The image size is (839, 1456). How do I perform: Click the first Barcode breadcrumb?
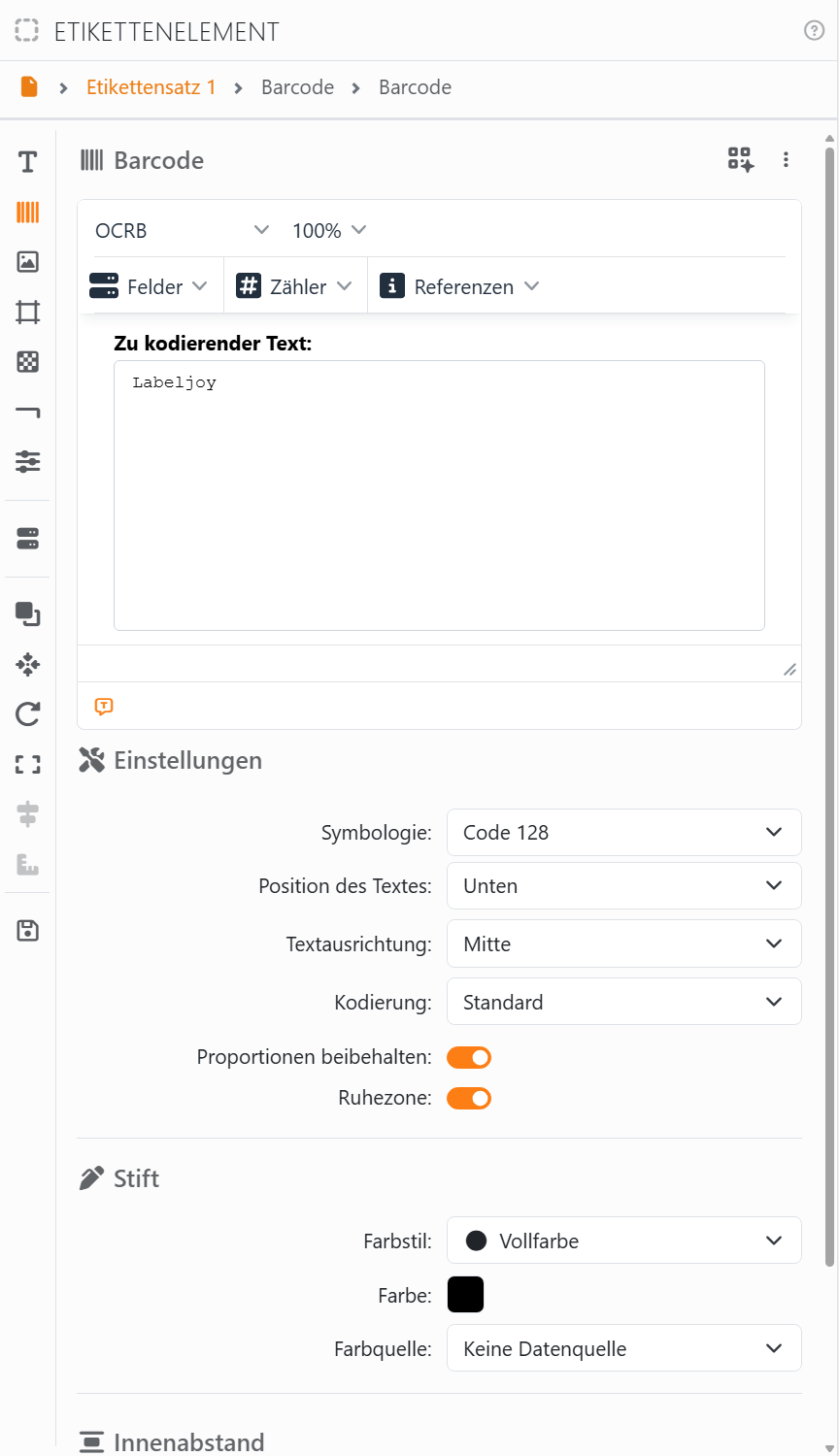pyautogui.click(x=297, y=87)
